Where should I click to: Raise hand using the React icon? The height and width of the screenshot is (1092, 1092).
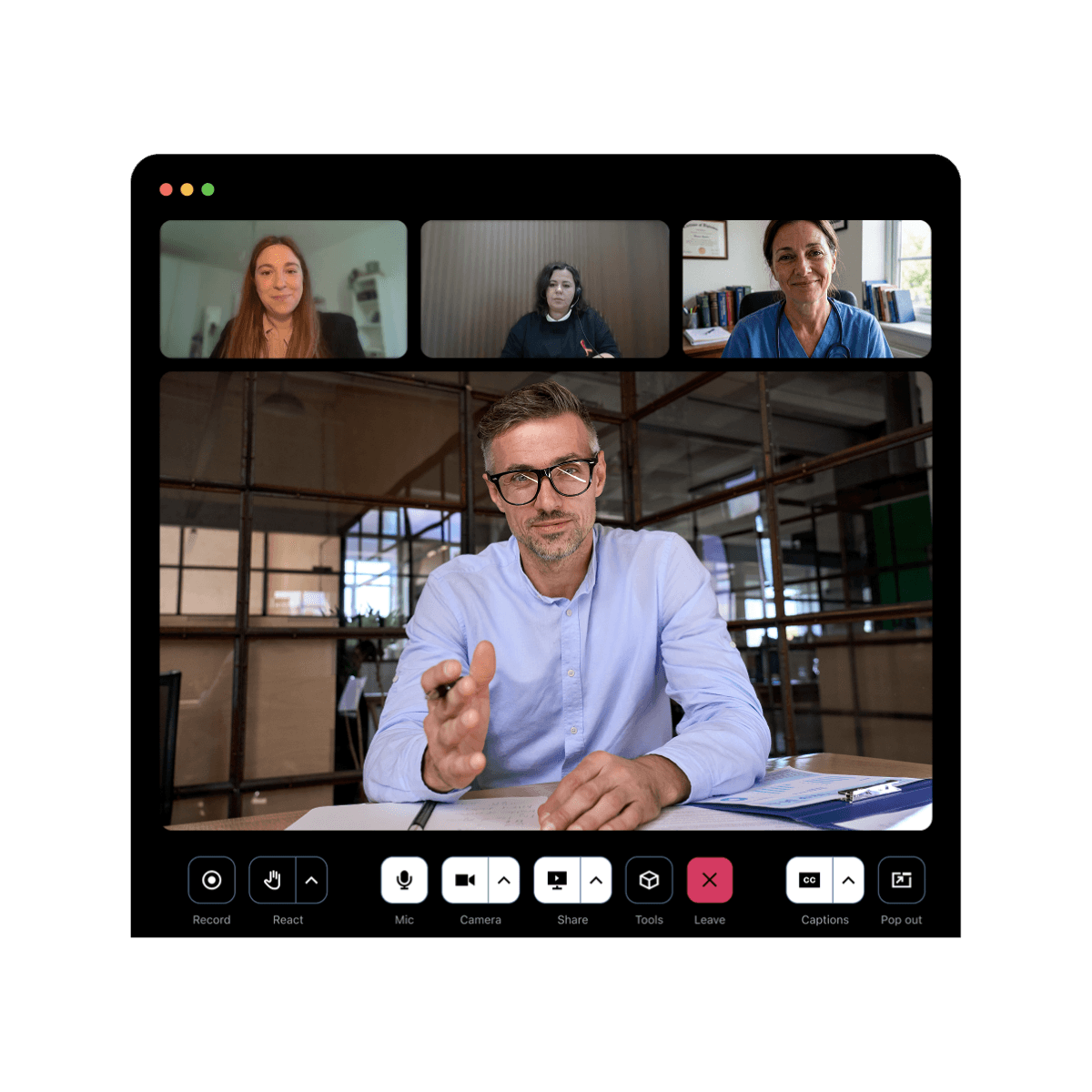tap(272, 879)
